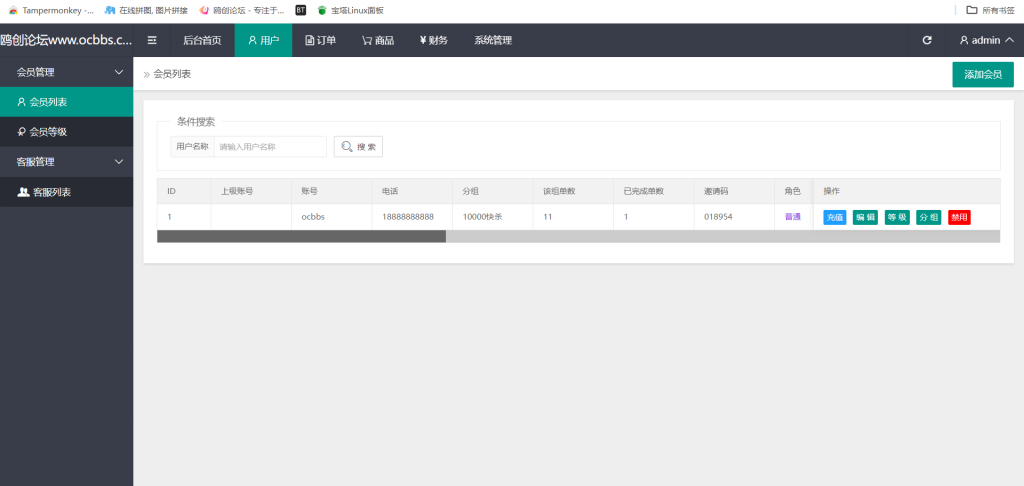Open 会员等级 in the sidebar
The image size is (1024, 486).
tap(67, 132)
